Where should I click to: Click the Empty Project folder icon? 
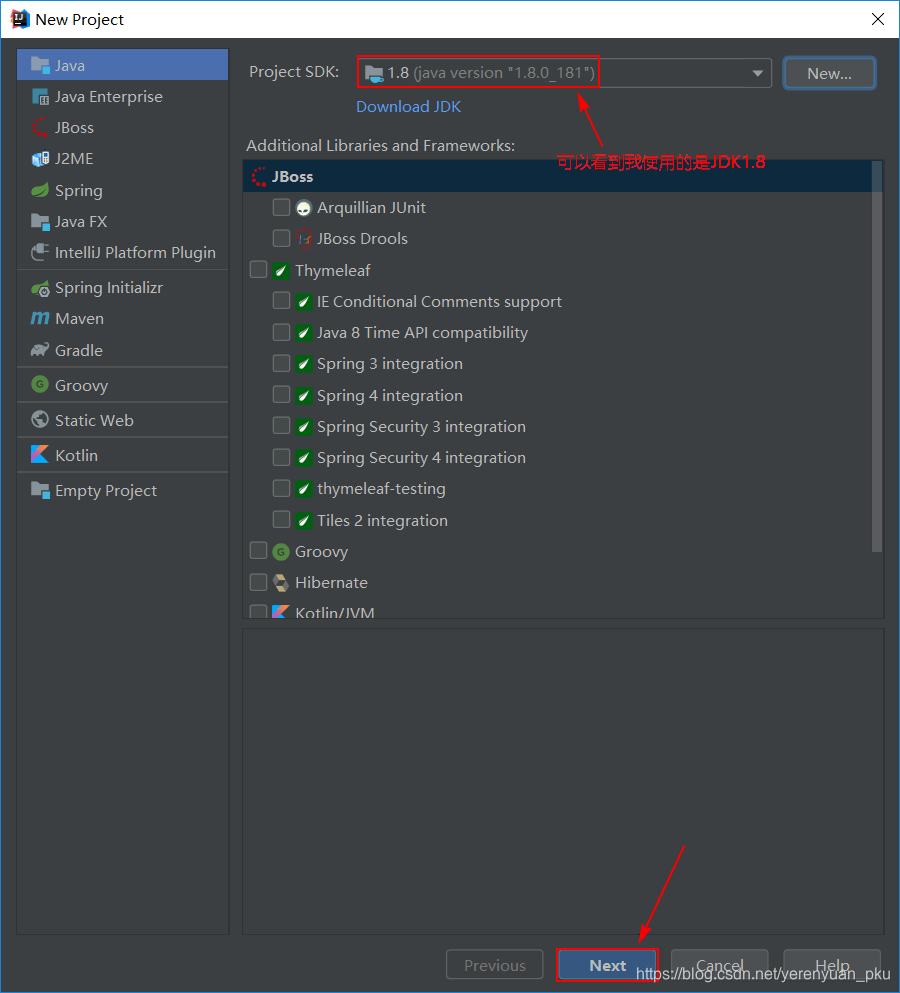coord(40,490)
